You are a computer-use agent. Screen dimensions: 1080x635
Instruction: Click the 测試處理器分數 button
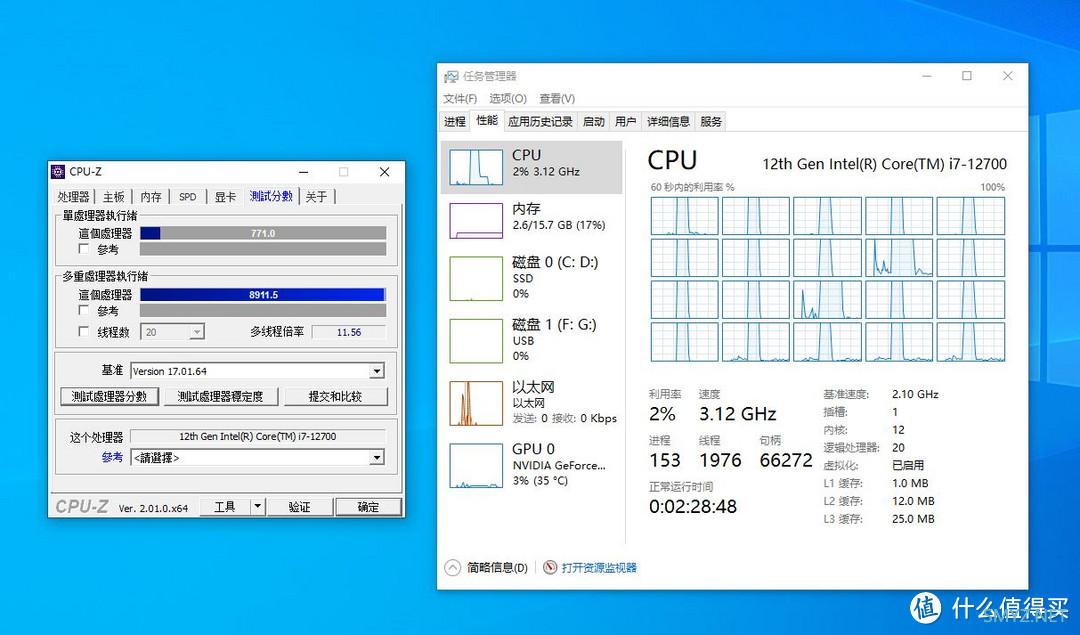click(x=110, y=397)
